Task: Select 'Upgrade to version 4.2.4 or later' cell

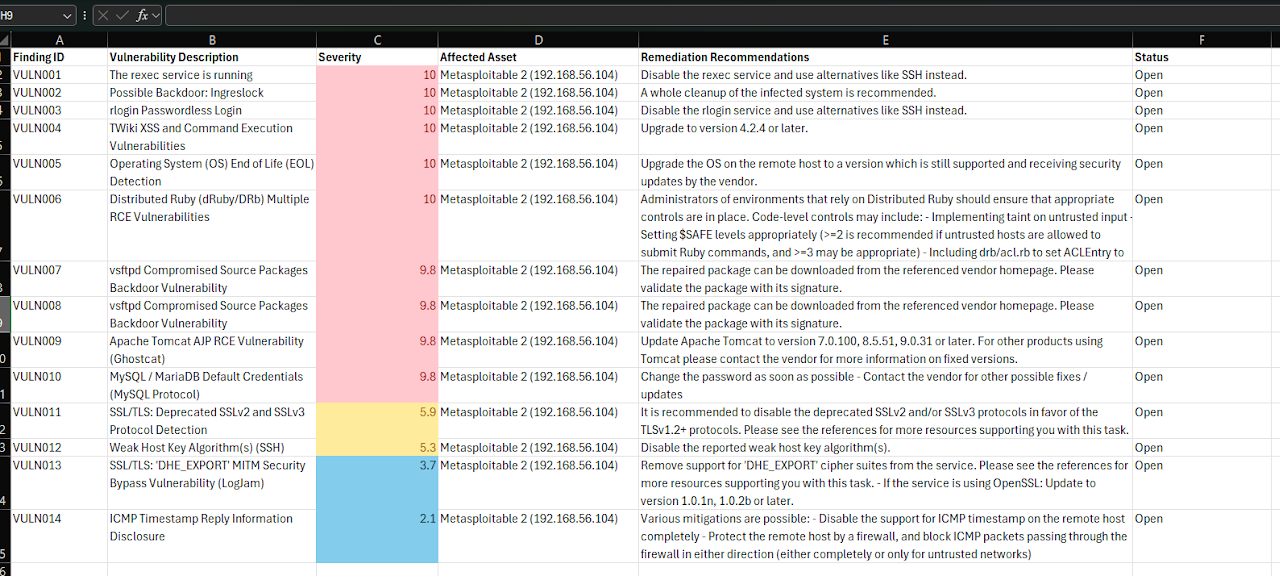Action: click(885, 128)
